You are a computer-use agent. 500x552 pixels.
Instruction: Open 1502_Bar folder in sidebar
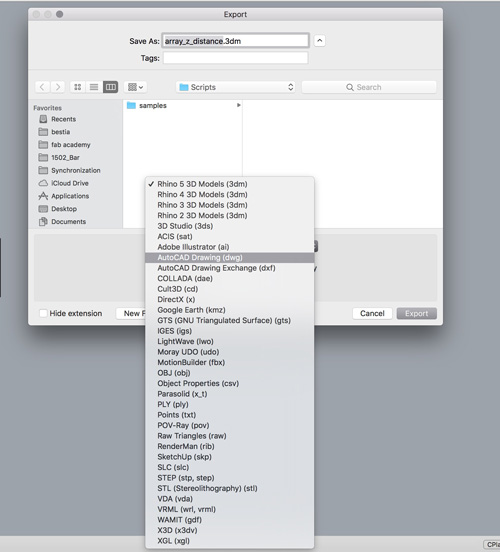point(59,157)
